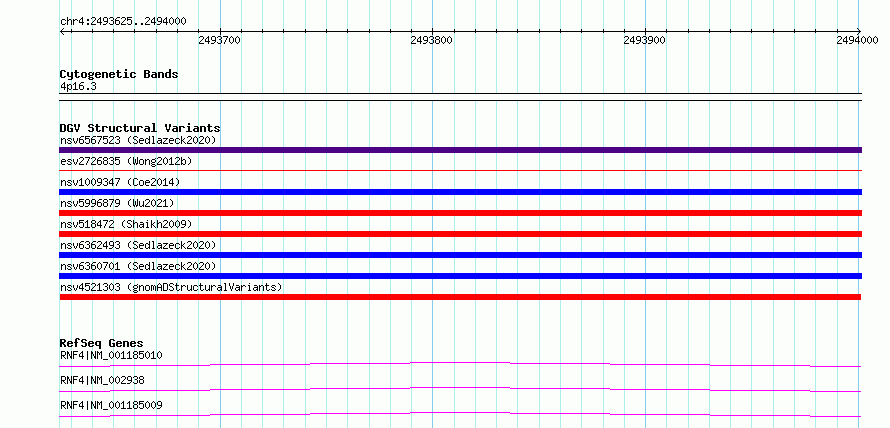Open variant label nsv6362493 (Sedlazeck2020)

click(x=138, y=245)
